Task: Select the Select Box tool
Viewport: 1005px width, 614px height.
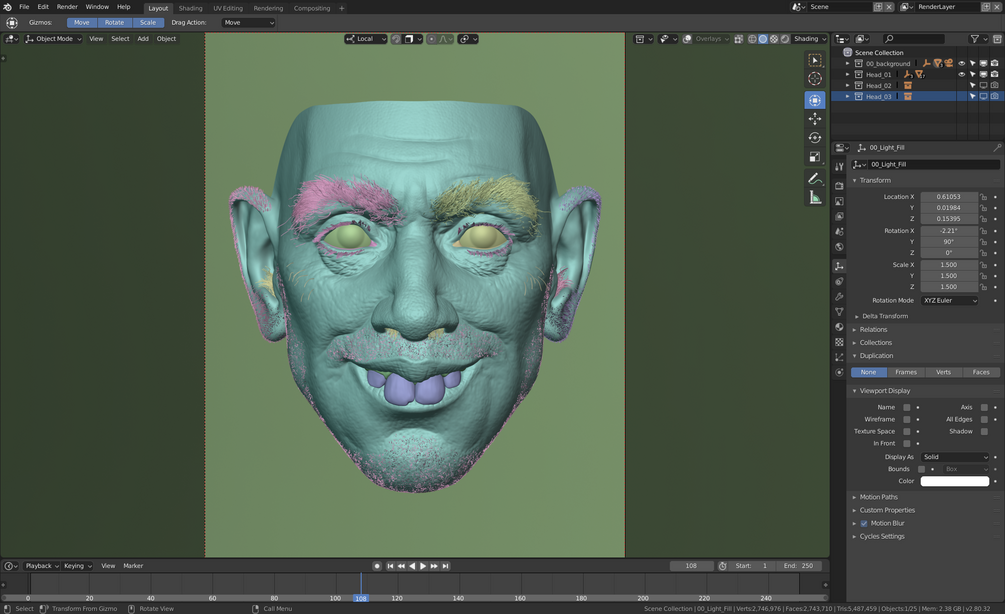Action: 815,60
